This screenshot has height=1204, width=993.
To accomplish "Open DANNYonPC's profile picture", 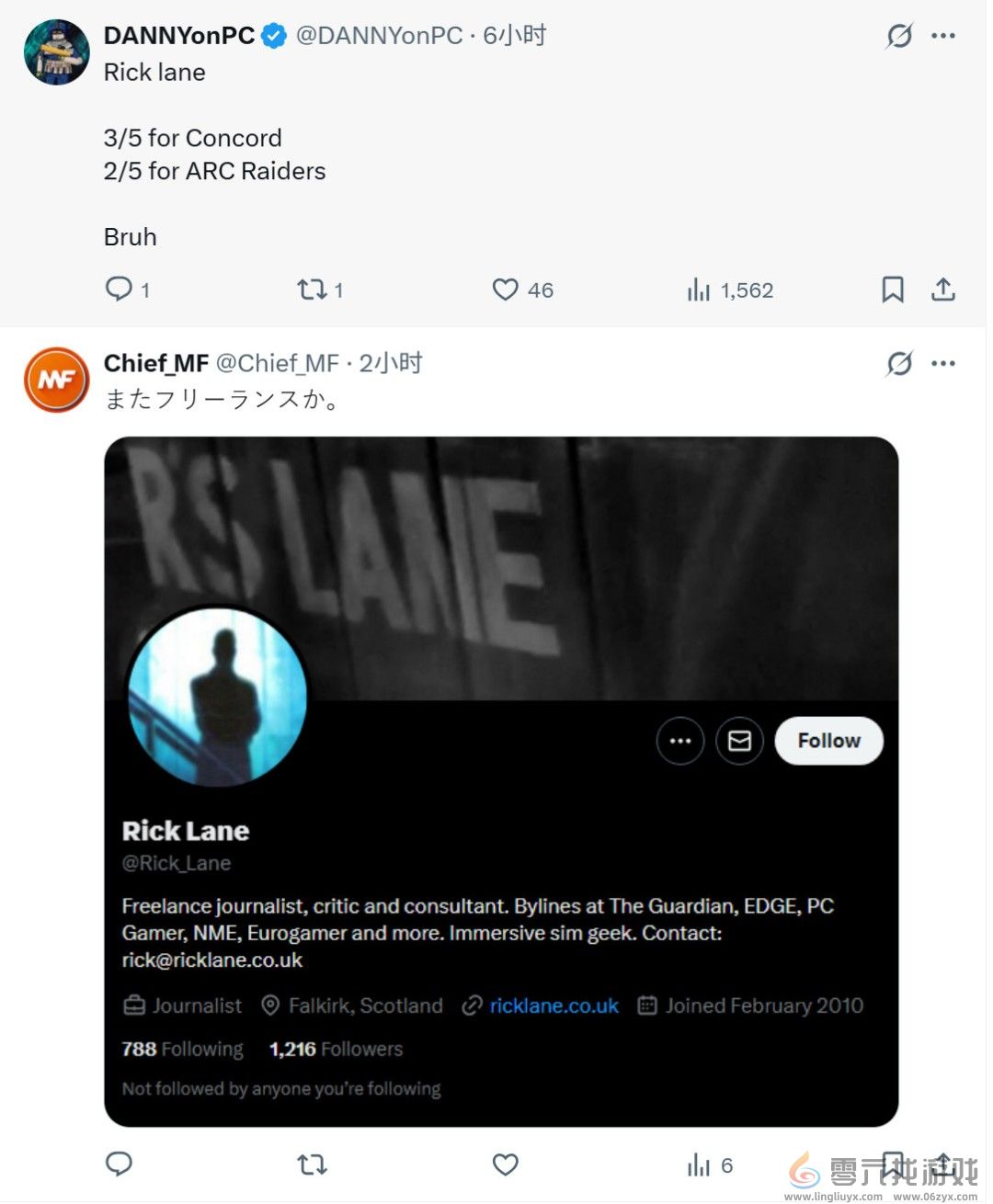I will (x=56, y=52).
